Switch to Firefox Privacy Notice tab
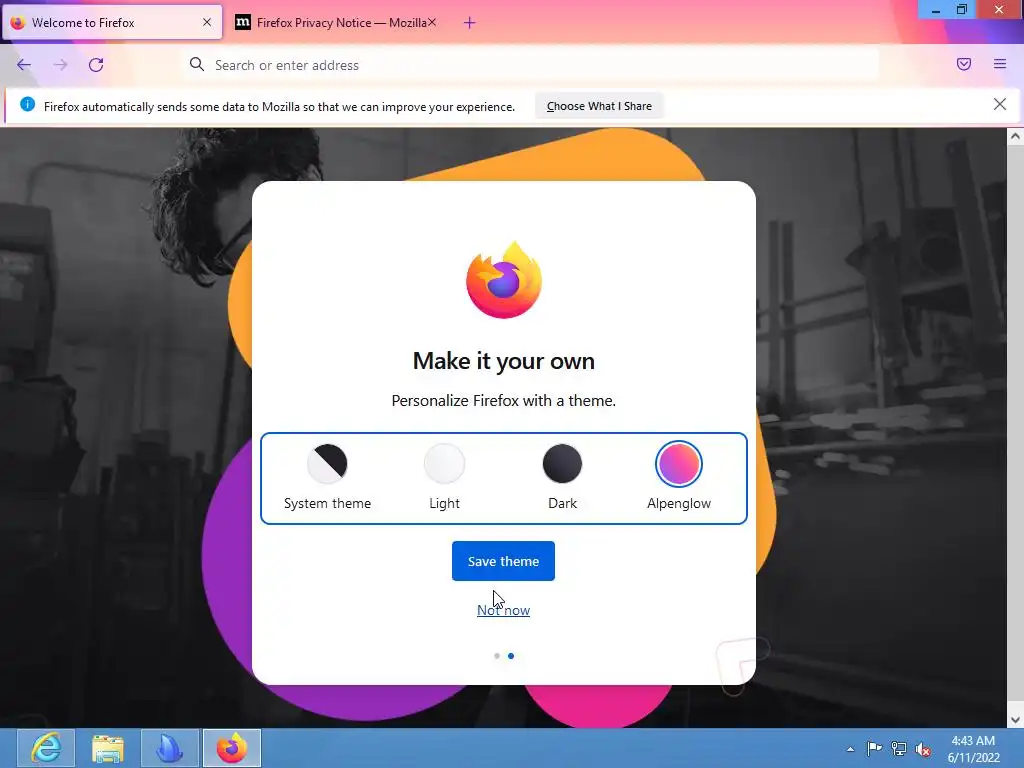 click(x=336, y=23)
